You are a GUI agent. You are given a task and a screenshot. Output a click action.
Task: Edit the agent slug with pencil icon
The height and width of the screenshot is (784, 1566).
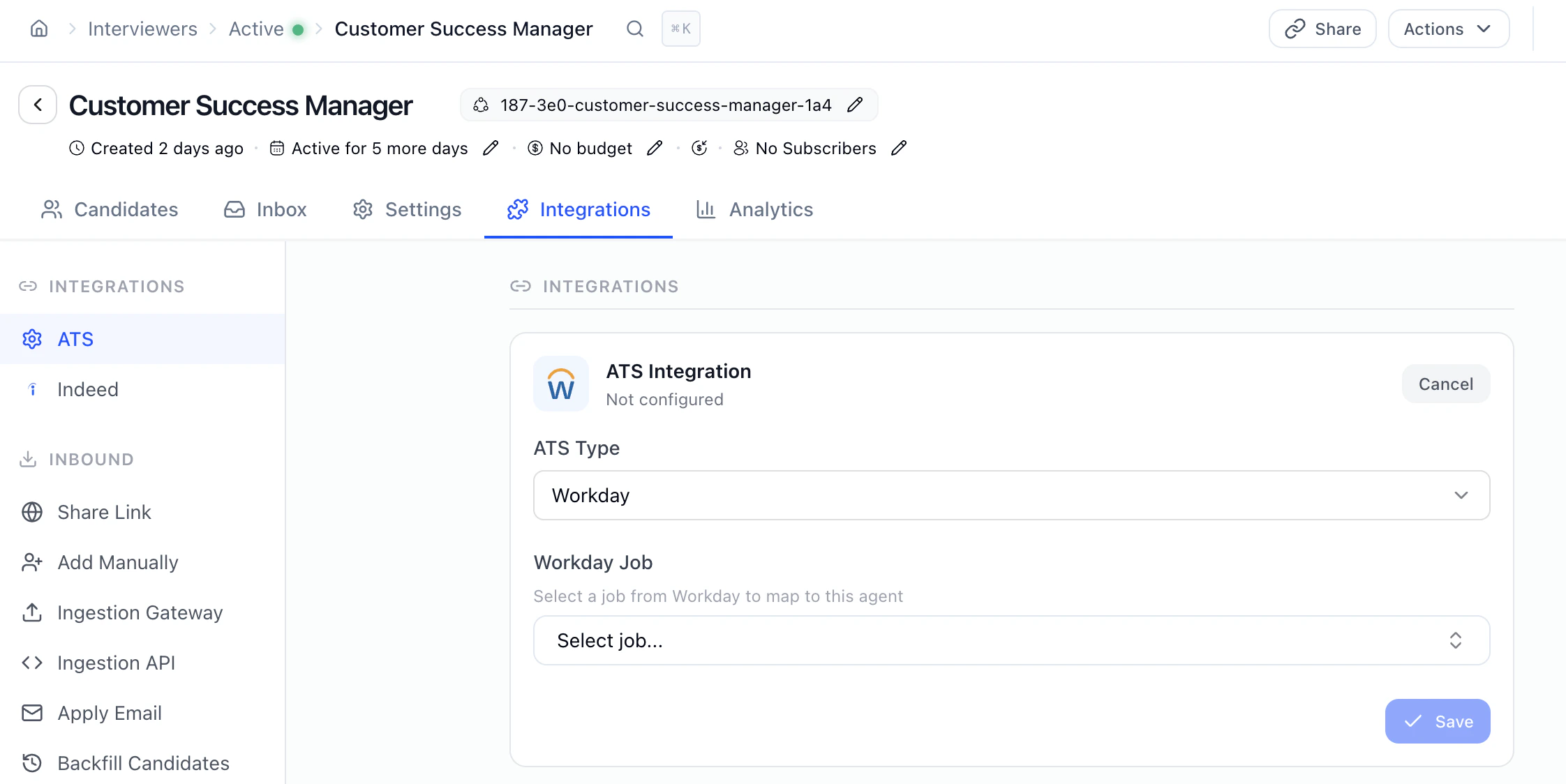coord(855,105)
